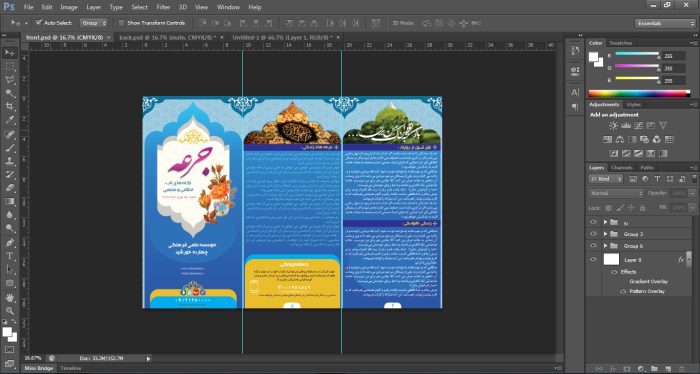The width and height of the screenshot is (700, 374).
Task: Open the Auto-Select Group dropdown
Action: point(94,23)
